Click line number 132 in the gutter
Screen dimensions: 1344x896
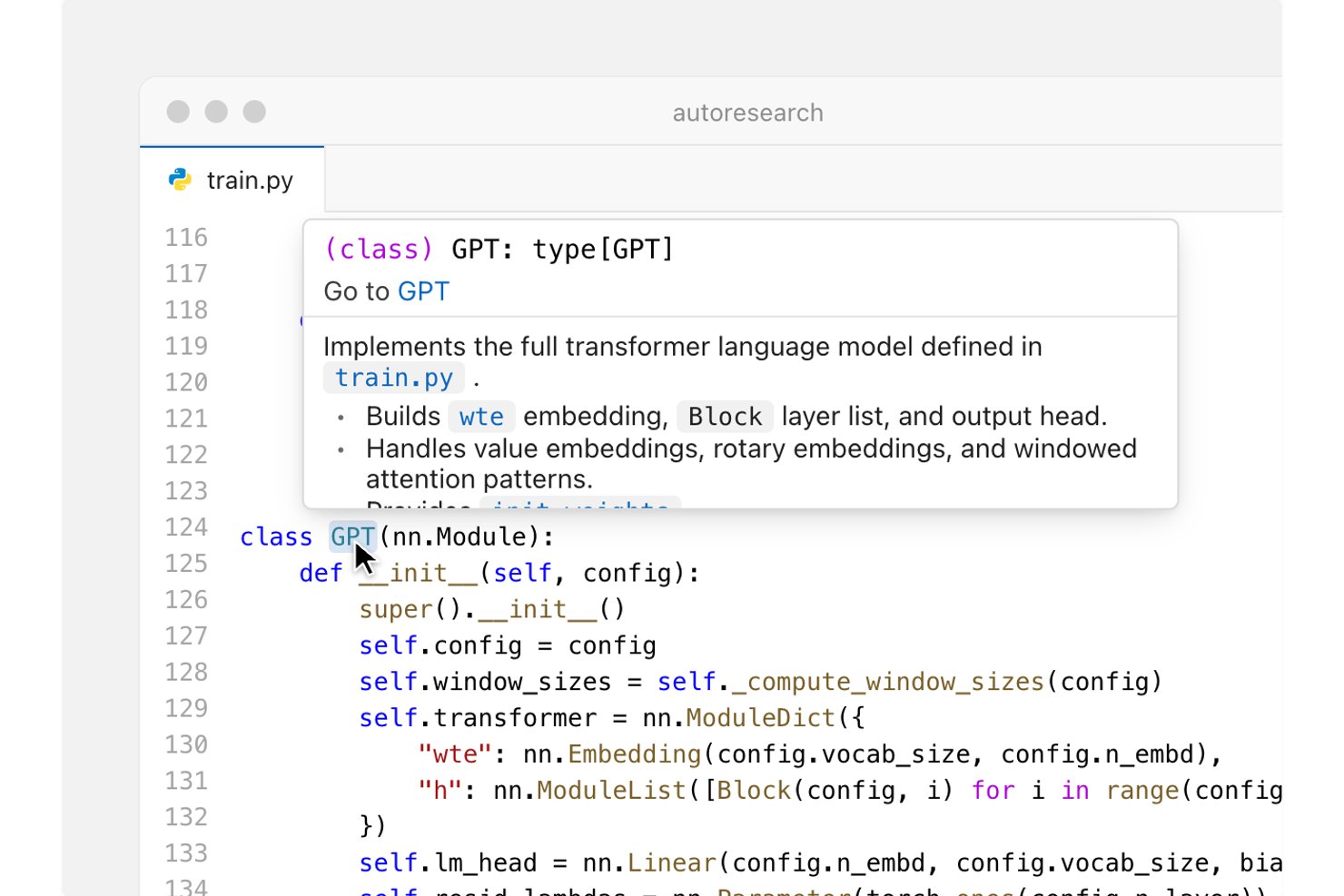coord(186,817)
